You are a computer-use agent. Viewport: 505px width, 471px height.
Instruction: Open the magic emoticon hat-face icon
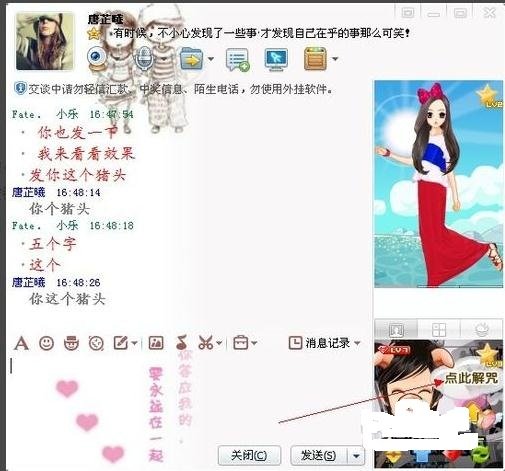coord(71,343)
